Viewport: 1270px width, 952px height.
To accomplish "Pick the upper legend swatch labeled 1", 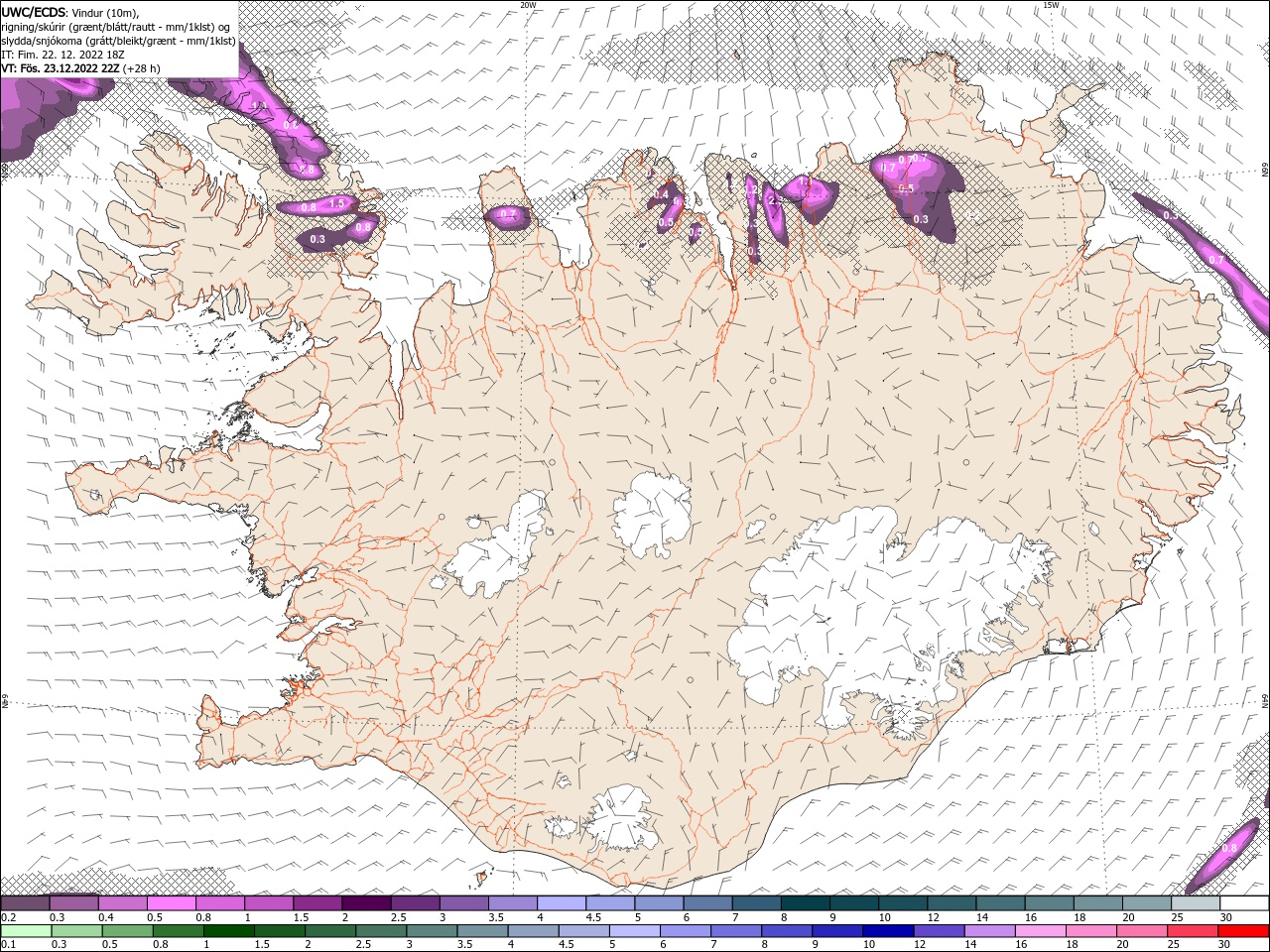I will coord(269,903).
